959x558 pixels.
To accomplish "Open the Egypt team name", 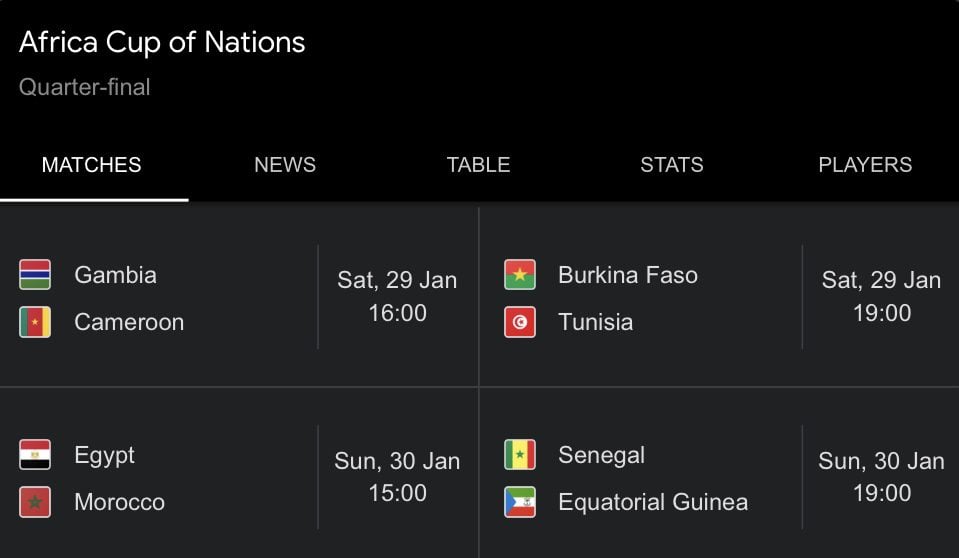I will point(105,456).
